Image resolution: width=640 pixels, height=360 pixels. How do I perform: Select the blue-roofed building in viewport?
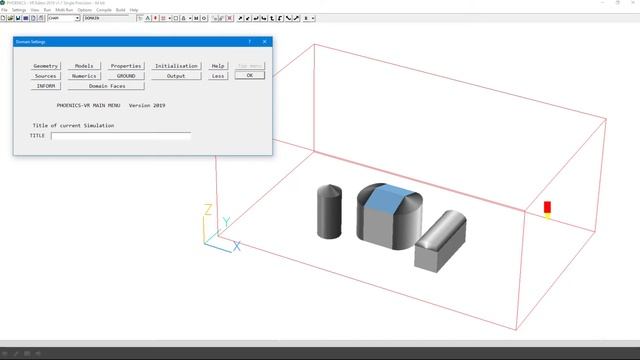pyautogui.click(x=390, y=216)
